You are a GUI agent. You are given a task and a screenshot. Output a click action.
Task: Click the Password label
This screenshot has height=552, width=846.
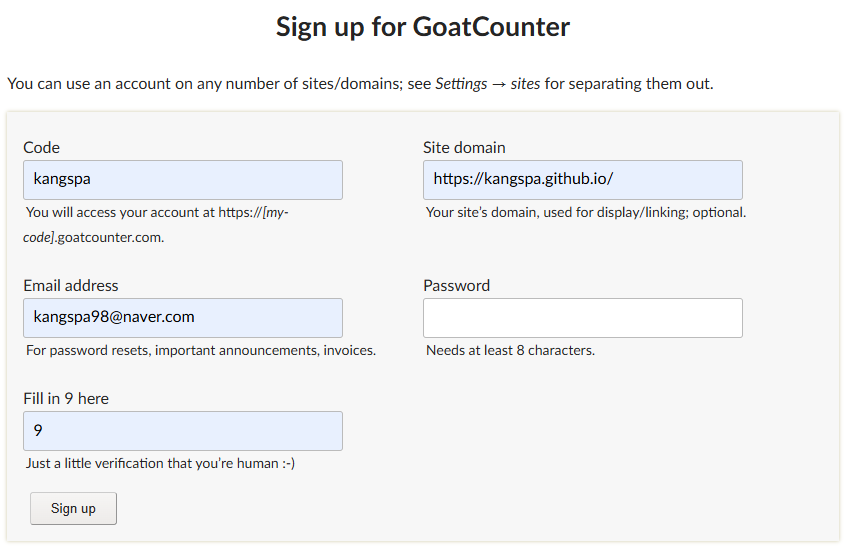(x=456, y=285)
